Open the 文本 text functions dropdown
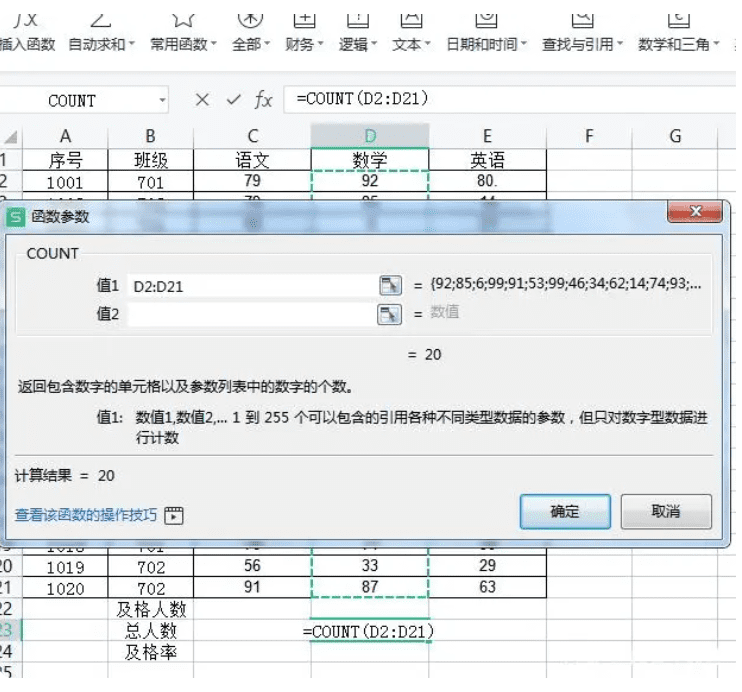742x692 pixels. click(x=411, y=34)
